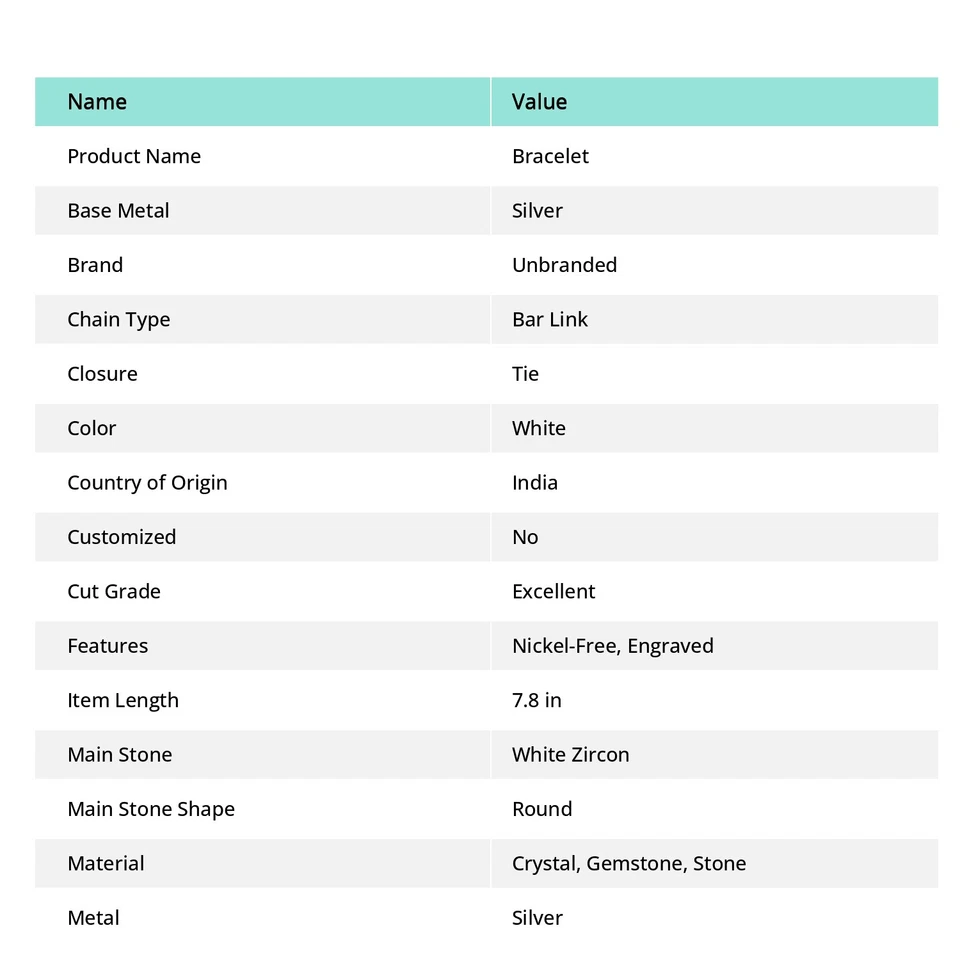Click the Value column header
This screenshot has height=960, width=960.
539,102
